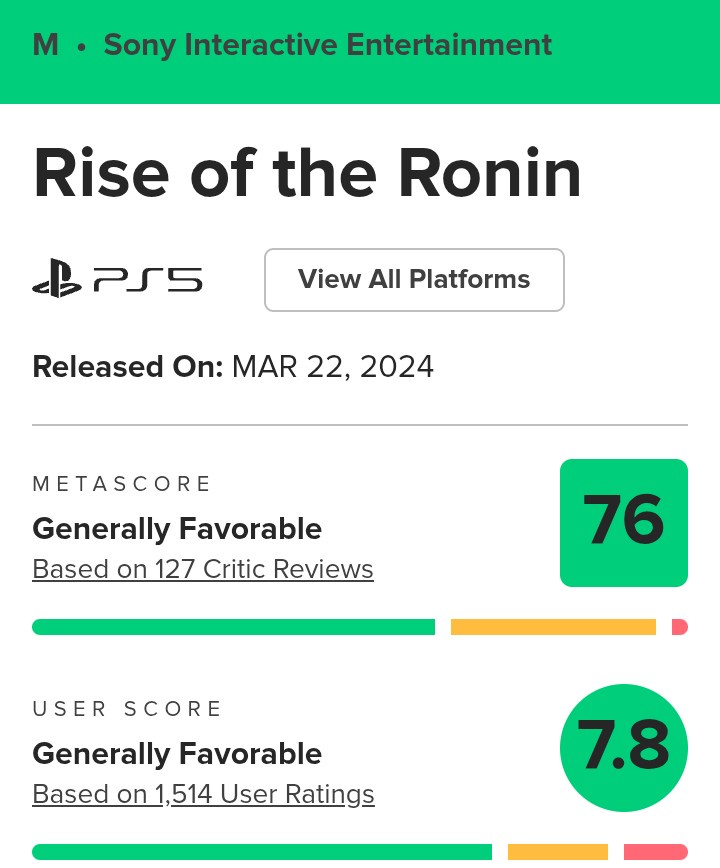Viewport: 720px width, 868px height.
Task: Open View All Platforms button
Action: click(x=414, y=280)
